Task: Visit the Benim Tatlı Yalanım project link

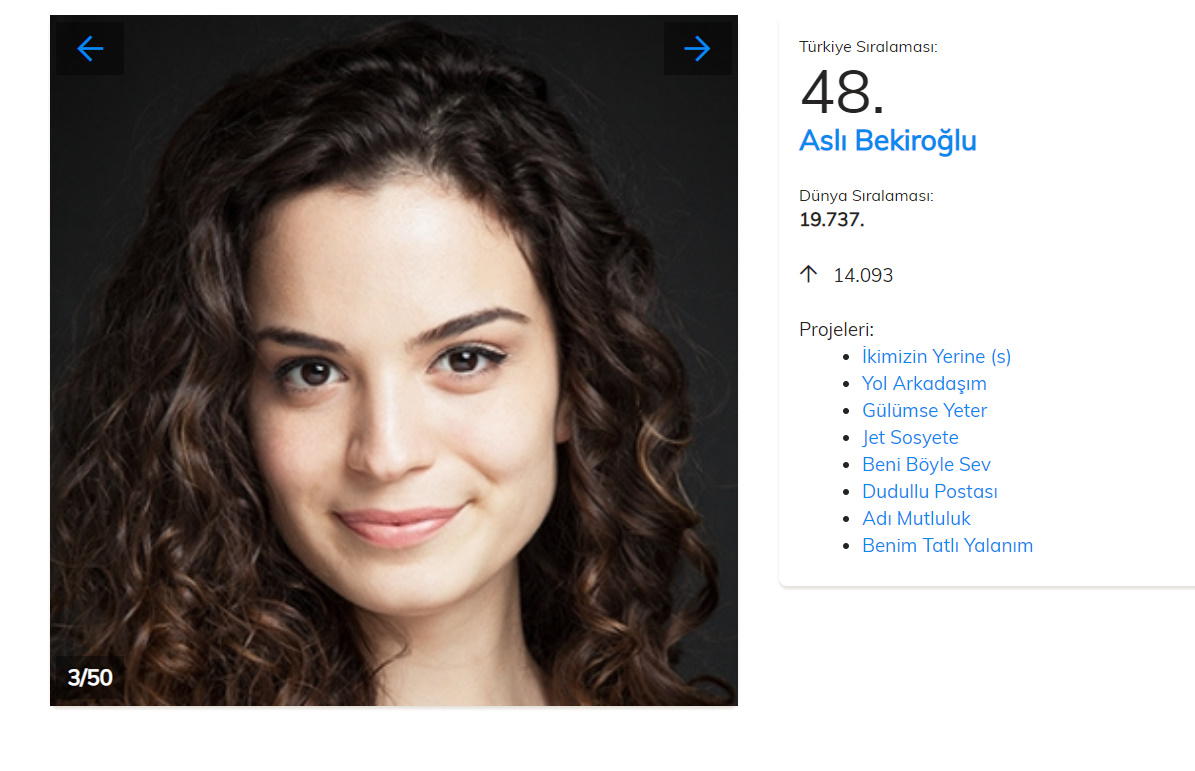Action: point(947,546)
